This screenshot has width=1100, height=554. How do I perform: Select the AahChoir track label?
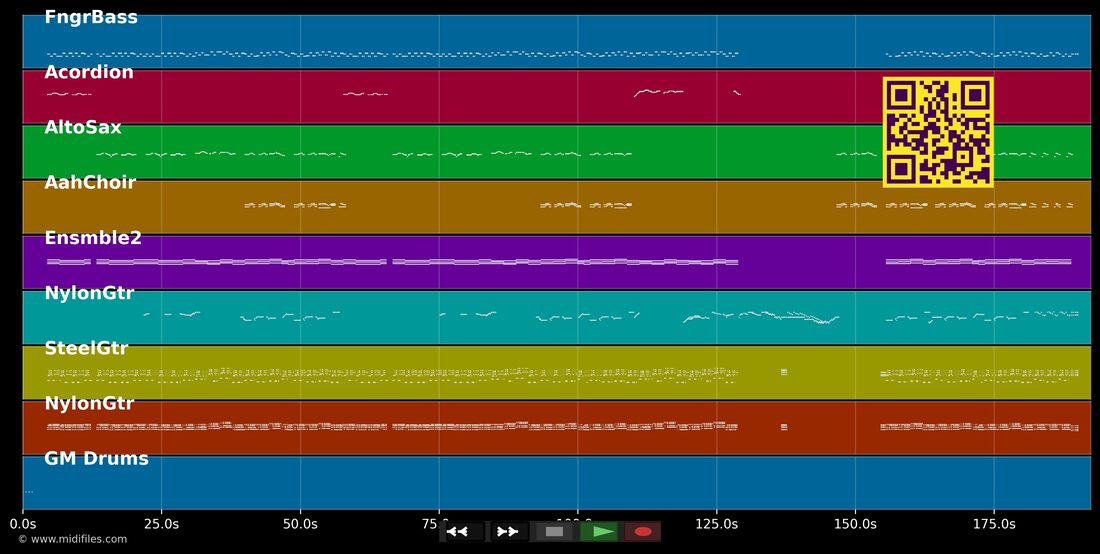coord(90,182)
